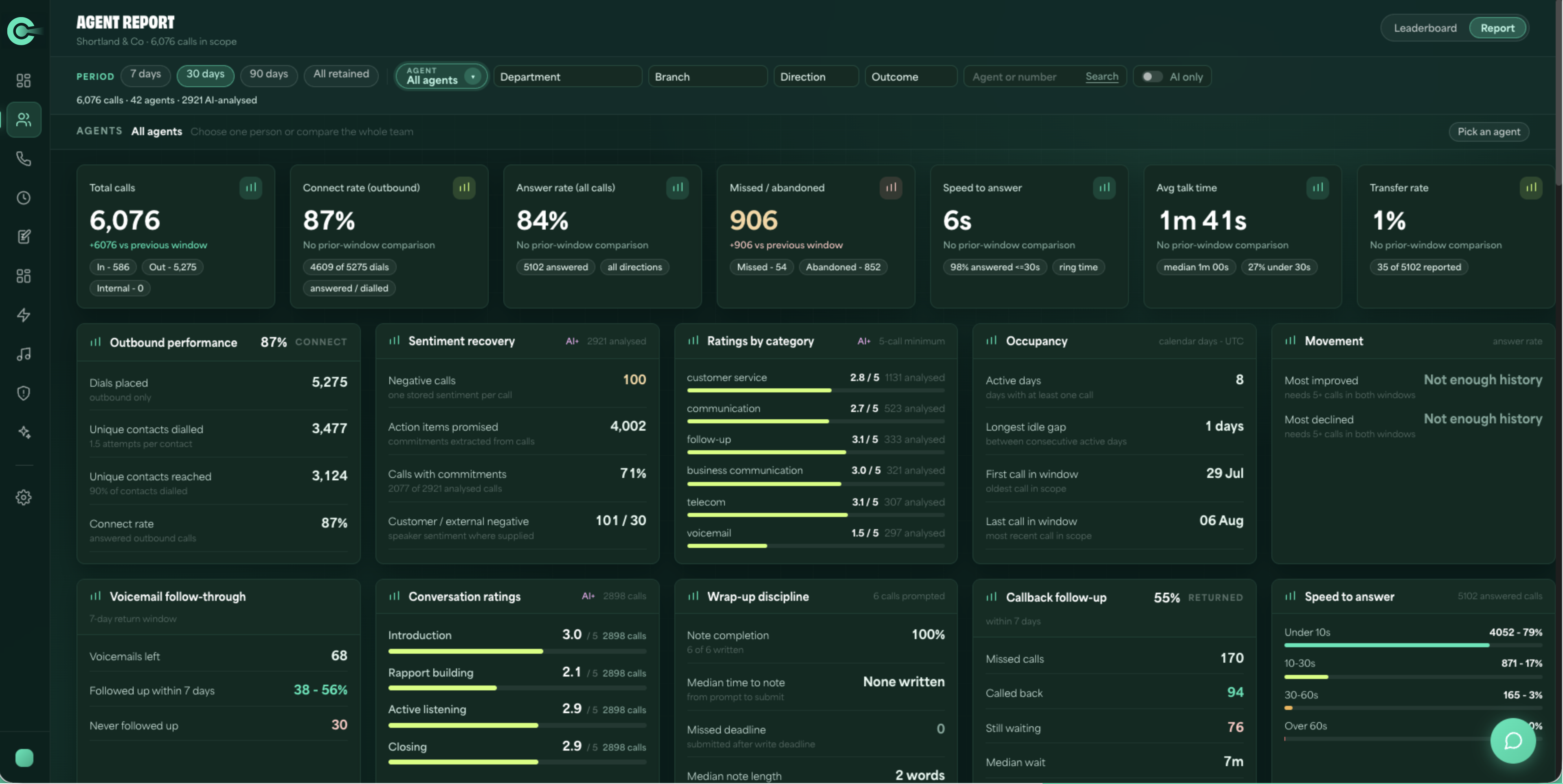The image size is (1563, 784).
Task: Click the chart icon on Transfer rate card
Action: [x=1531, y=187]
